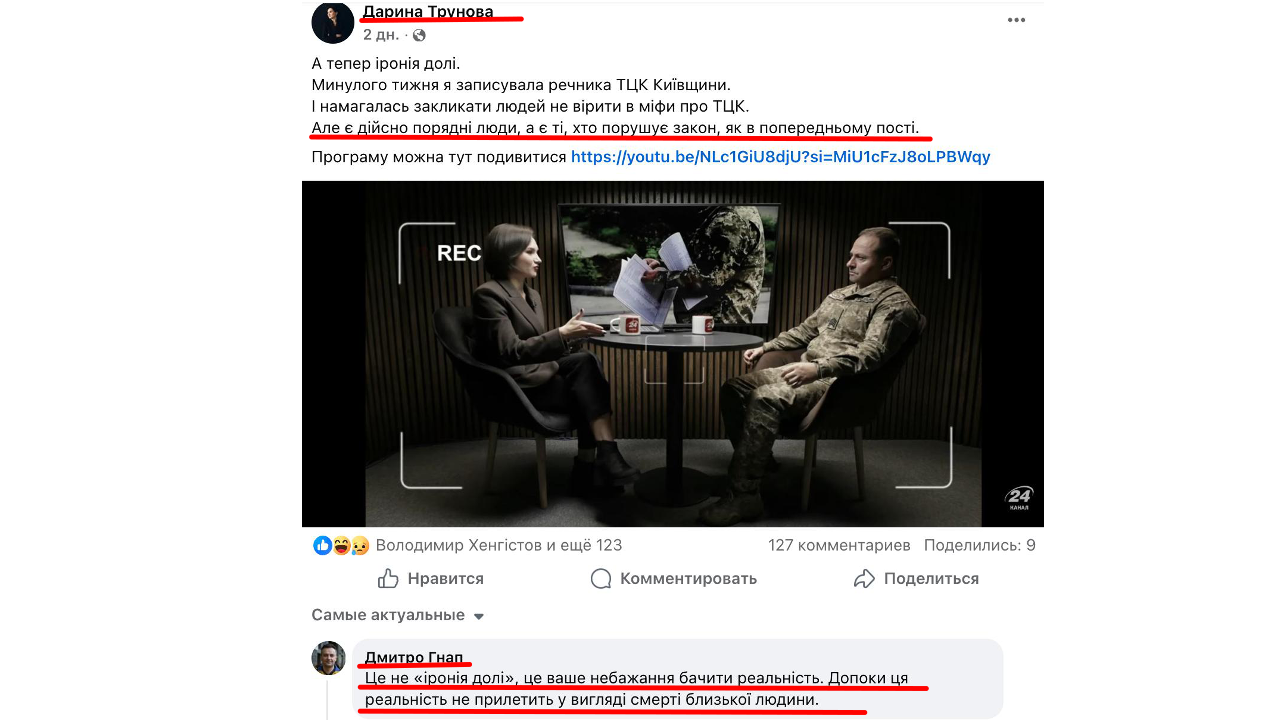Show who reacted: Володимир Хенгістов и ещё 123
The image size is (1280, 720).
click(499, 545)
